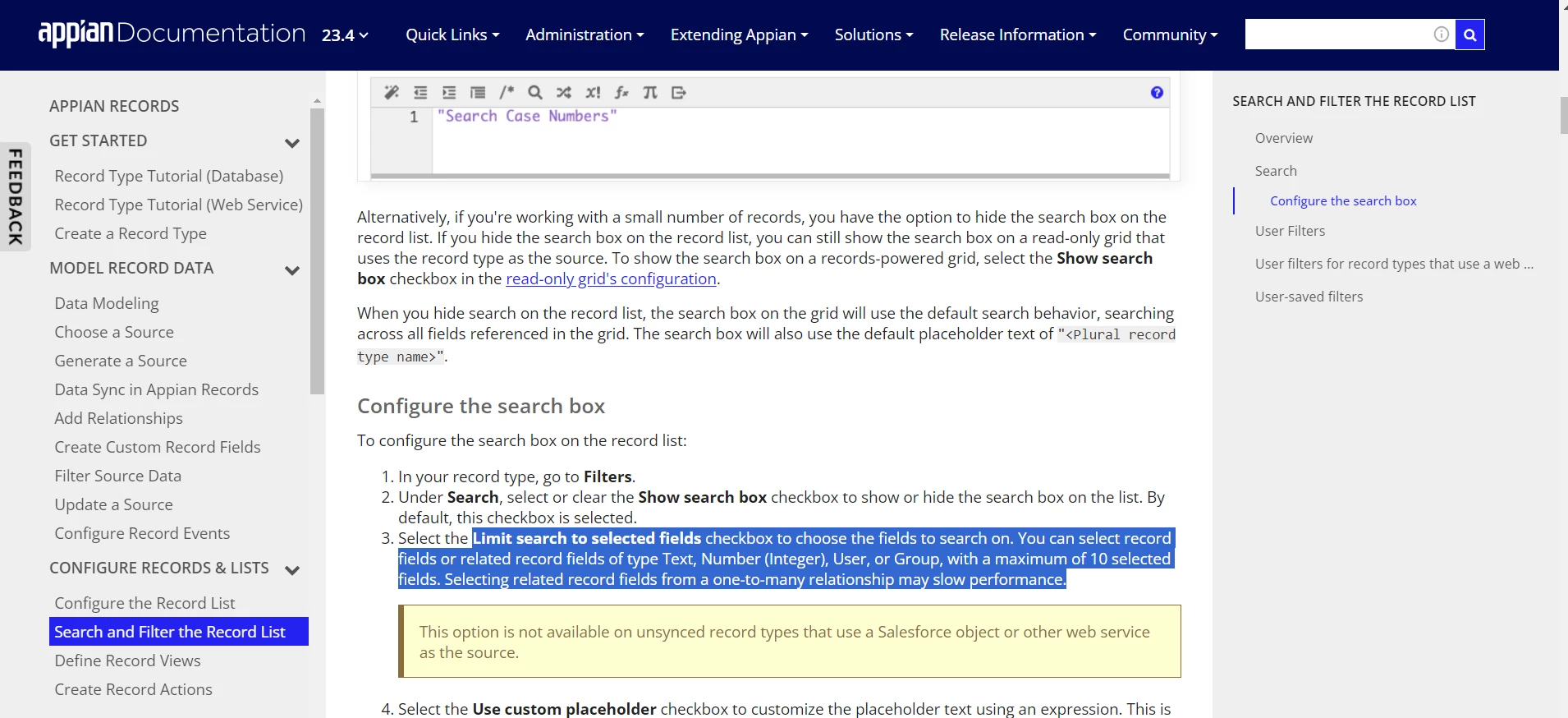Click the left sidebar scrollbar thumb
Screen dimensions: 1568x718
[x=317, y=251]
